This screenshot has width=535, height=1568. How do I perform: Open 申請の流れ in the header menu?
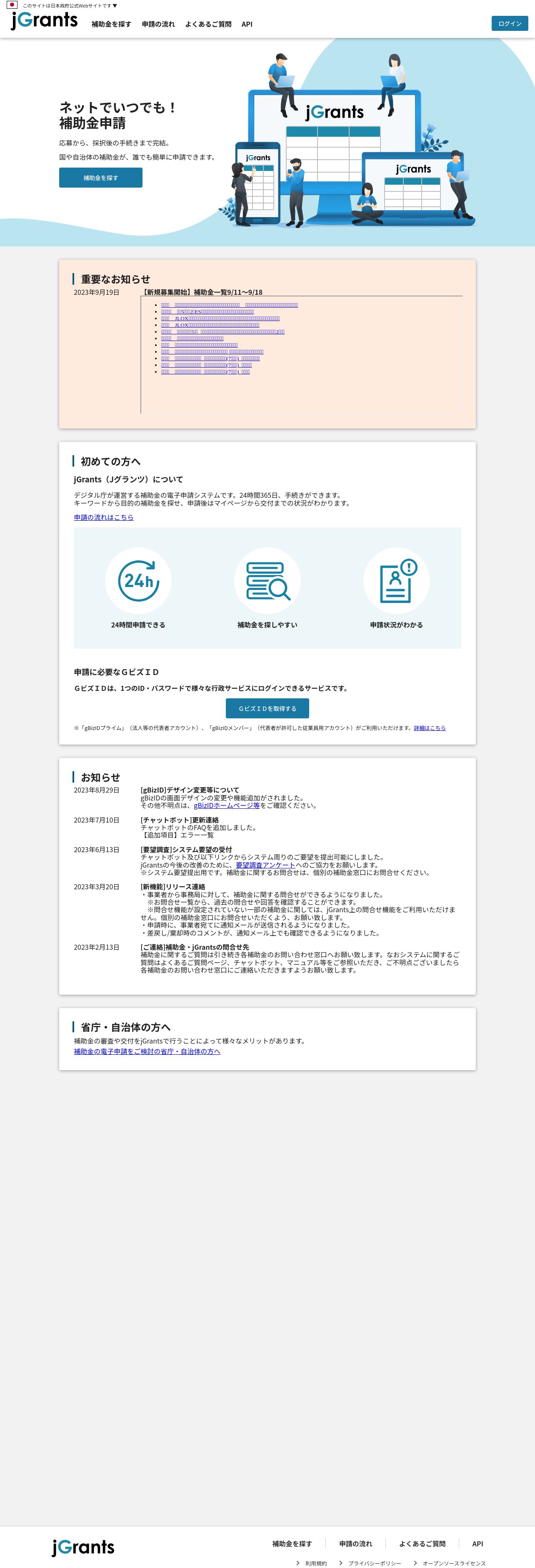(158, 24)
